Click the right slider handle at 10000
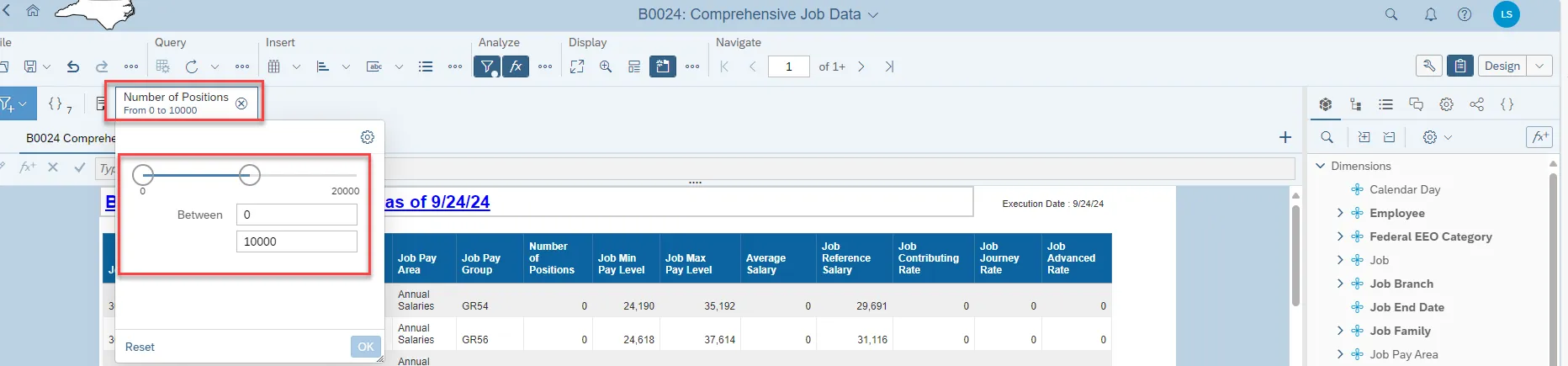1568x366 pixels. click(249, 175)
